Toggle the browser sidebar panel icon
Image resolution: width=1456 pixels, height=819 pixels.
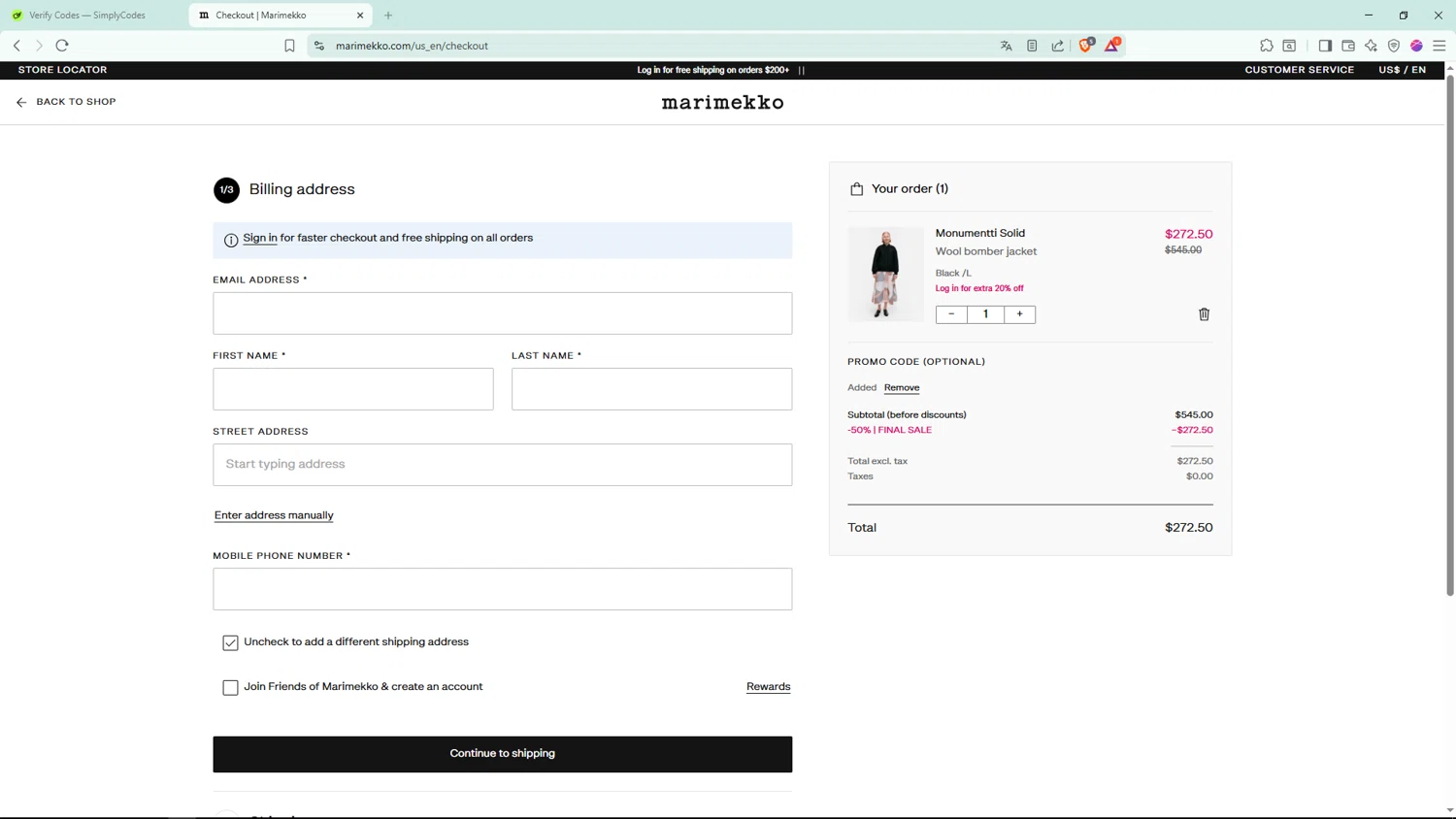click(1325, 46)
